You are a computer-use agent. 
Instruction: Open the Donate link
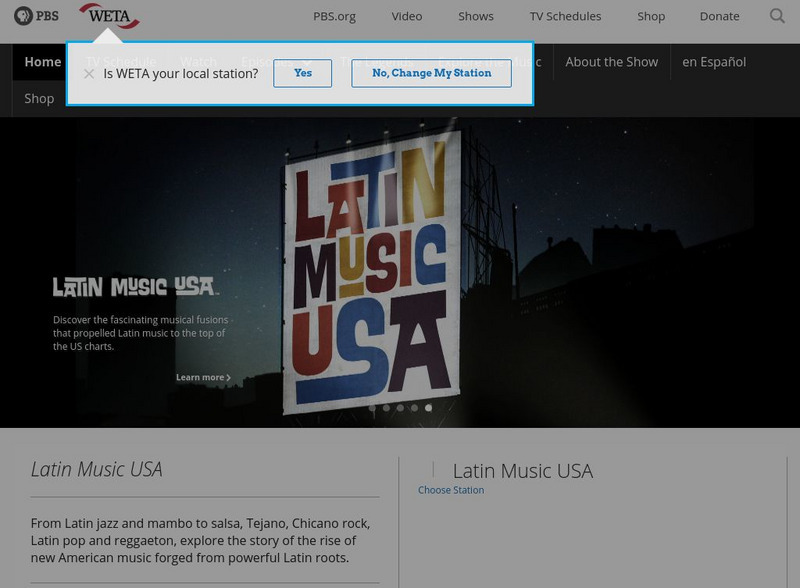coord(719,16)
